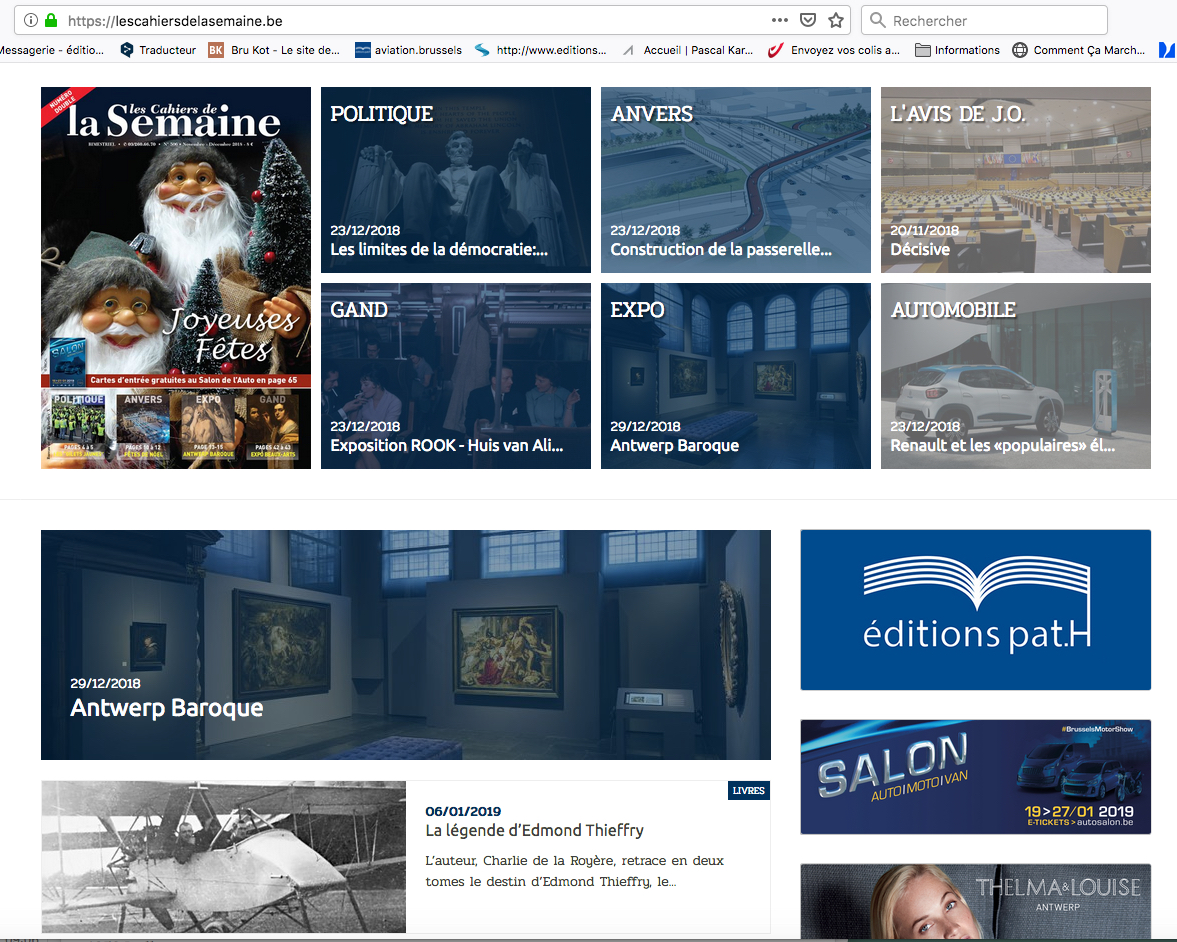The width and height of the screenshot is (1177, 942).
Task: Open the page actions three-dots menu
Action: point(780,20)
